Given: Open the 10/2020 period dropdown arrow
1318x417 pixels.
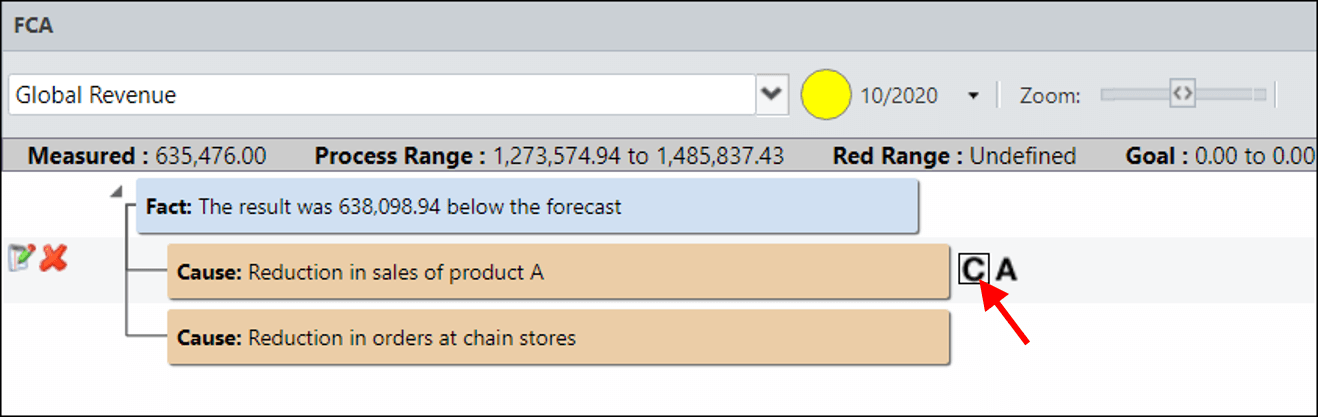Looking at the screenshot, I should [973, 96].
